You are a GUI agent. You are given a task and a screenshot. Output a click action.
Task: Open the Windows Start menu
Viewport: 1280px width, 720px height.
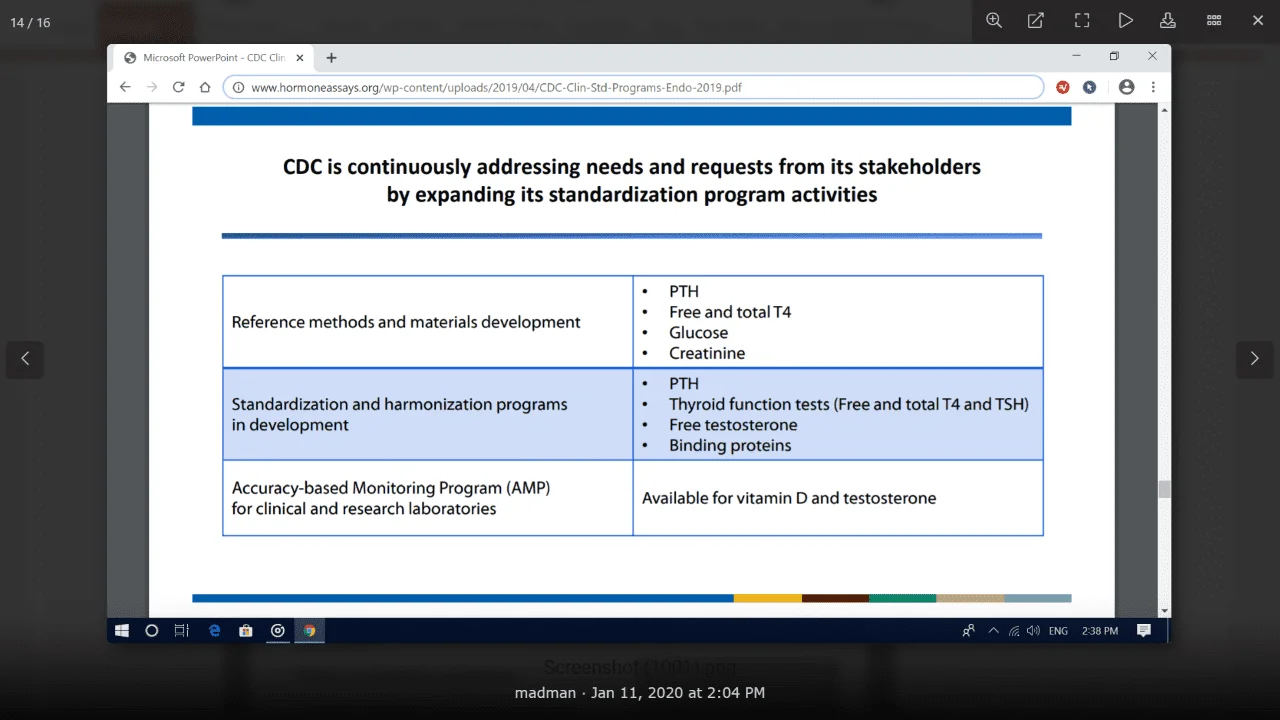click(122, 631)
